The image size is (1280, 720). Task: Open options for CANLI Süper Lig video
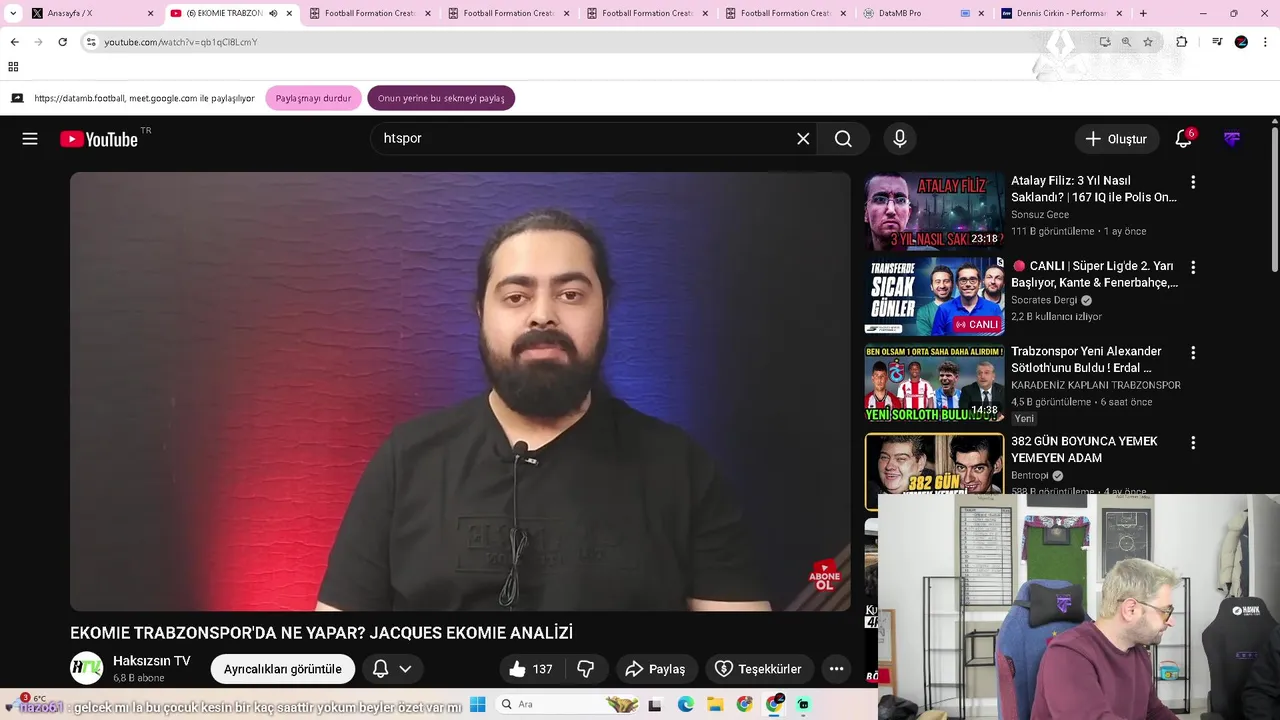pyautogui.click(x=1192, y=268)
